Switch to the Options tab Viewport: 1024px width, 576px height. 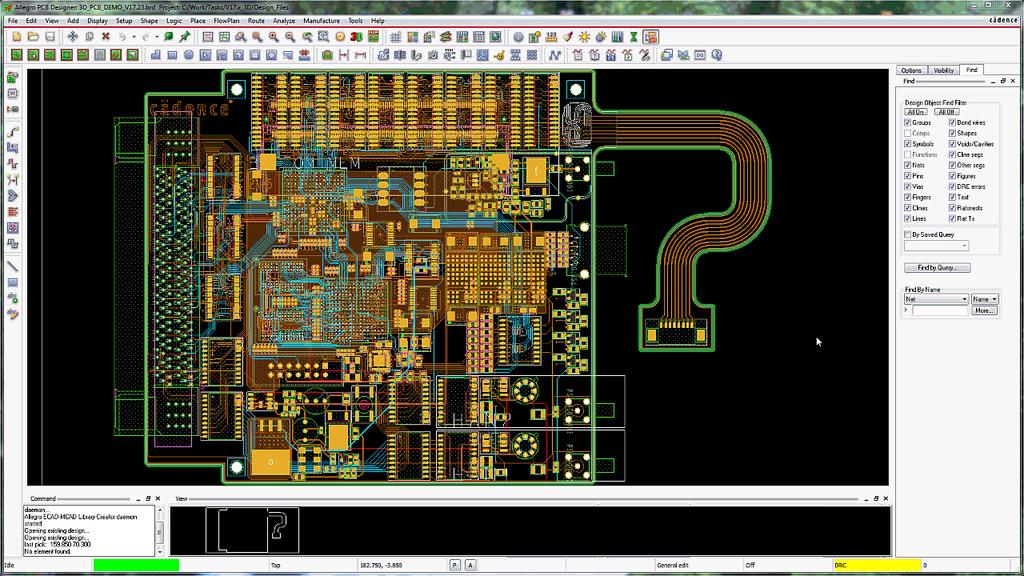(x=911, y=70)
